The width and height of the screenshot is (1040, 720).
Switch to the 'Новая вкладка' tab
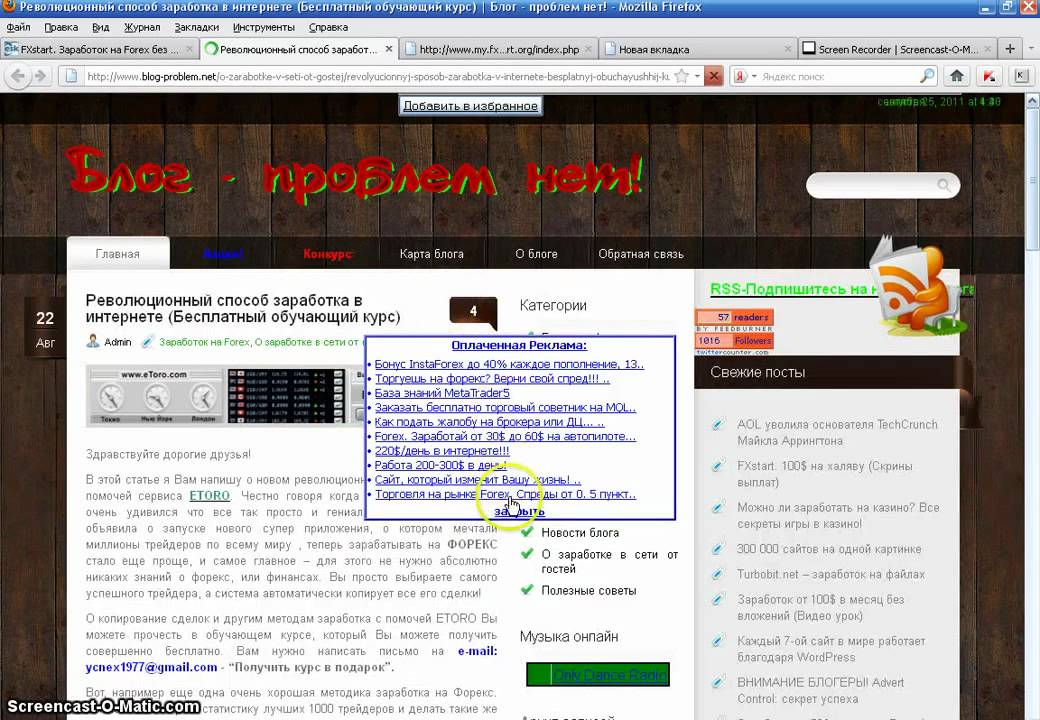(698, 49)
